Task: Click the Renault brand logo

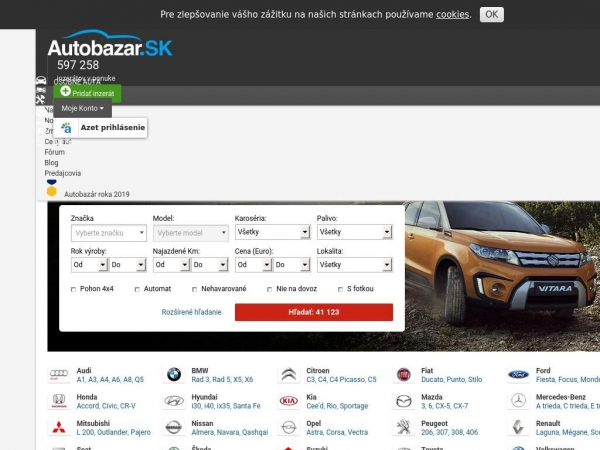Action: point(518,427)
